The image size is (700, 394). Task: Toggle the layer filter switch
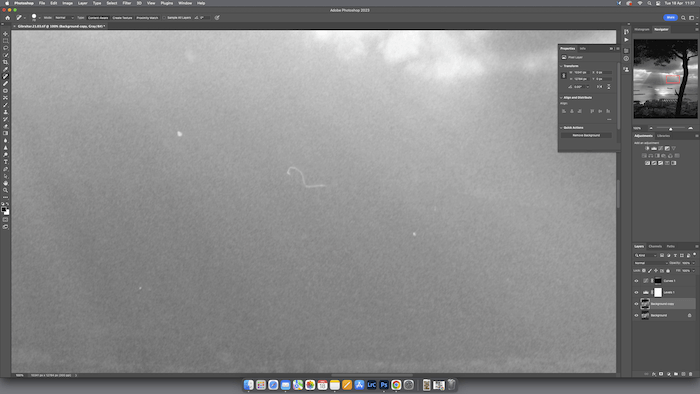[695, 255]
